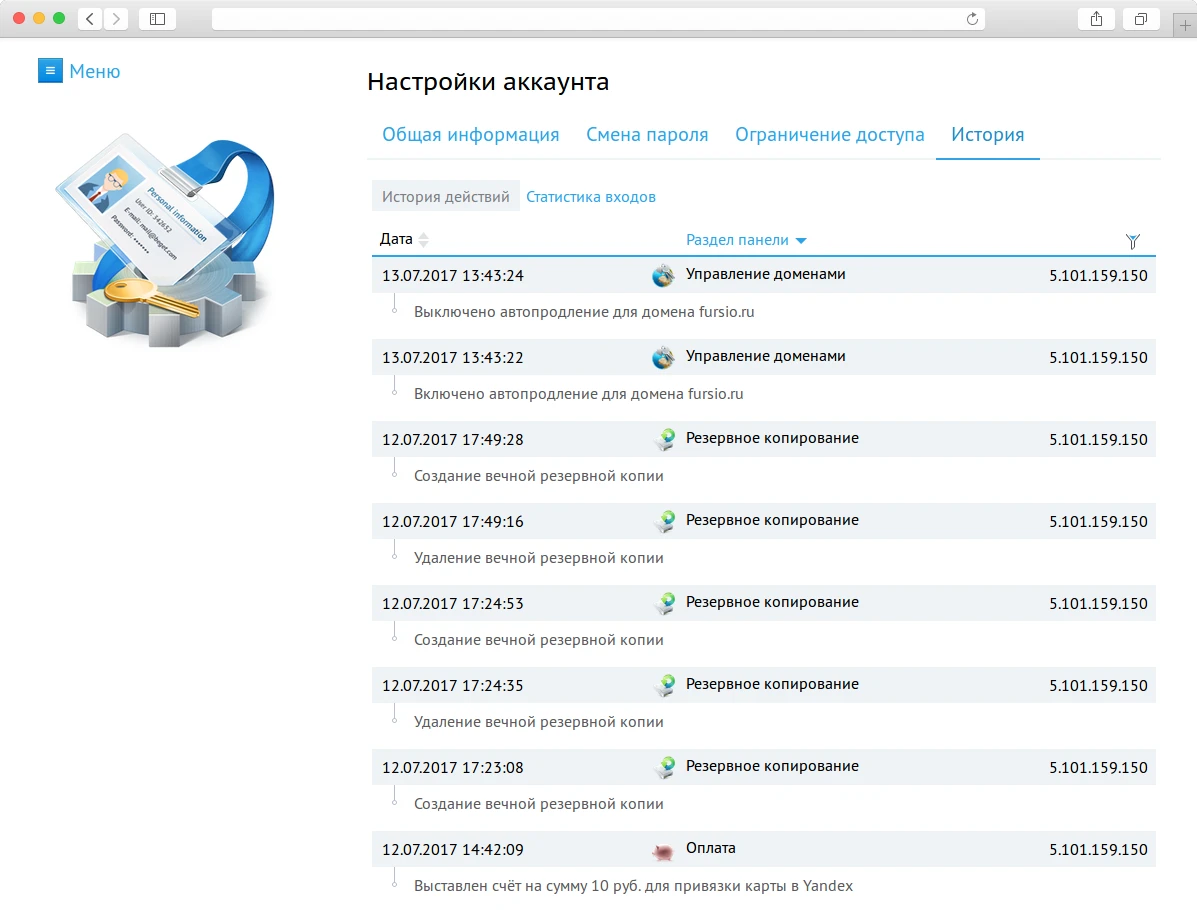Click the browser address bar field

[598, 19]
